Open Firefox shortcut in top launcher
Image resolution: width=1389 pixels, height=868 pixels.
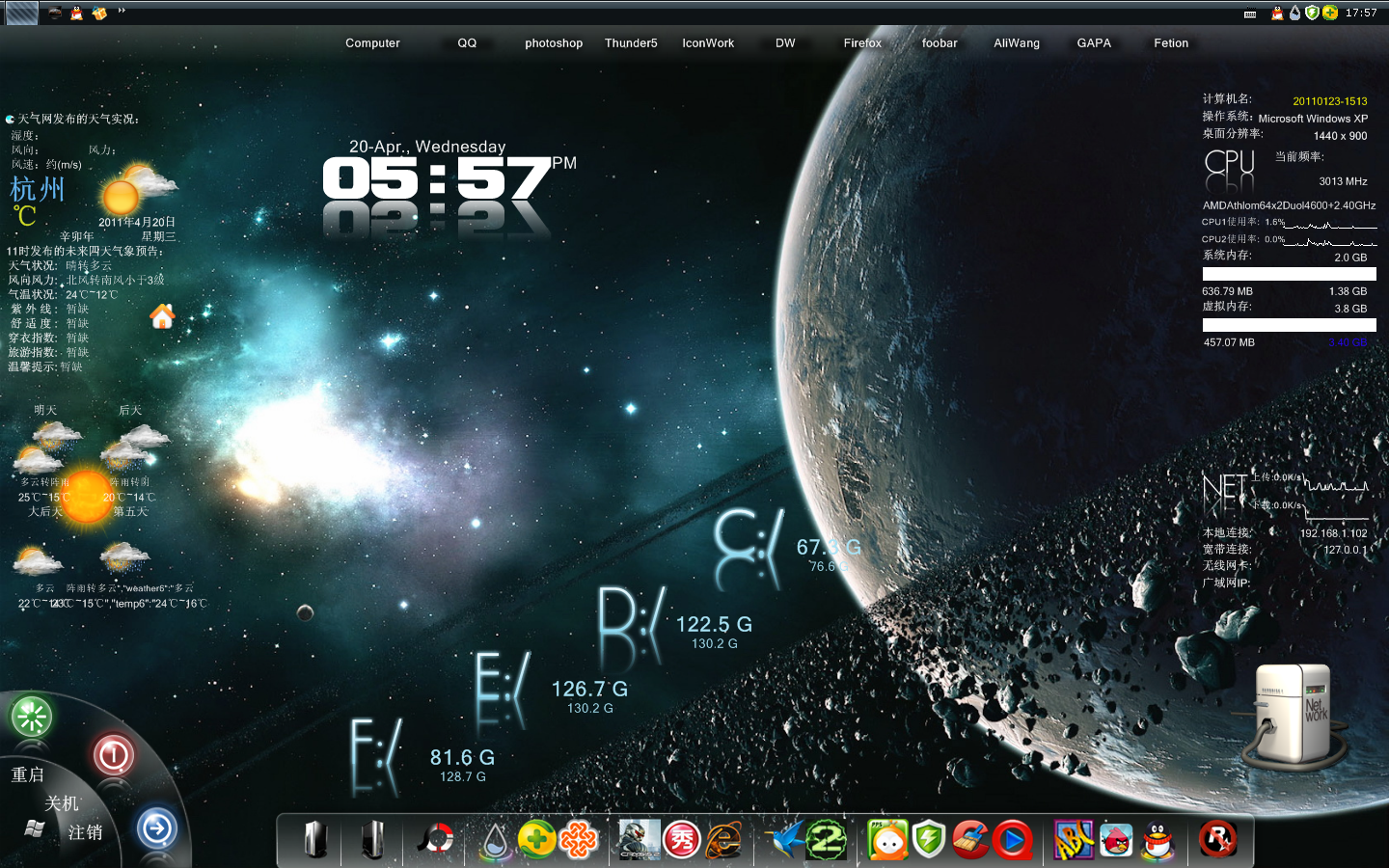[x=862, y=43]
